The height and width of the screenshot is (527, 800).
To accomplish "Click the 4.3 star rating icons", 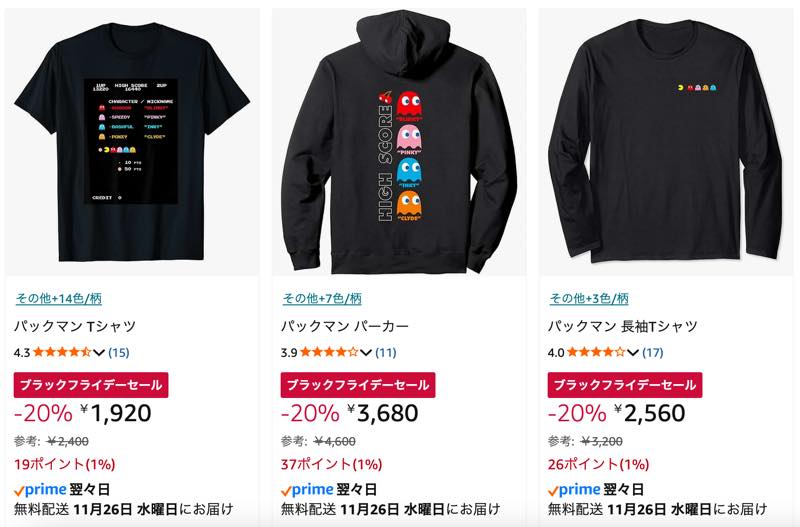I will [62, 352].
